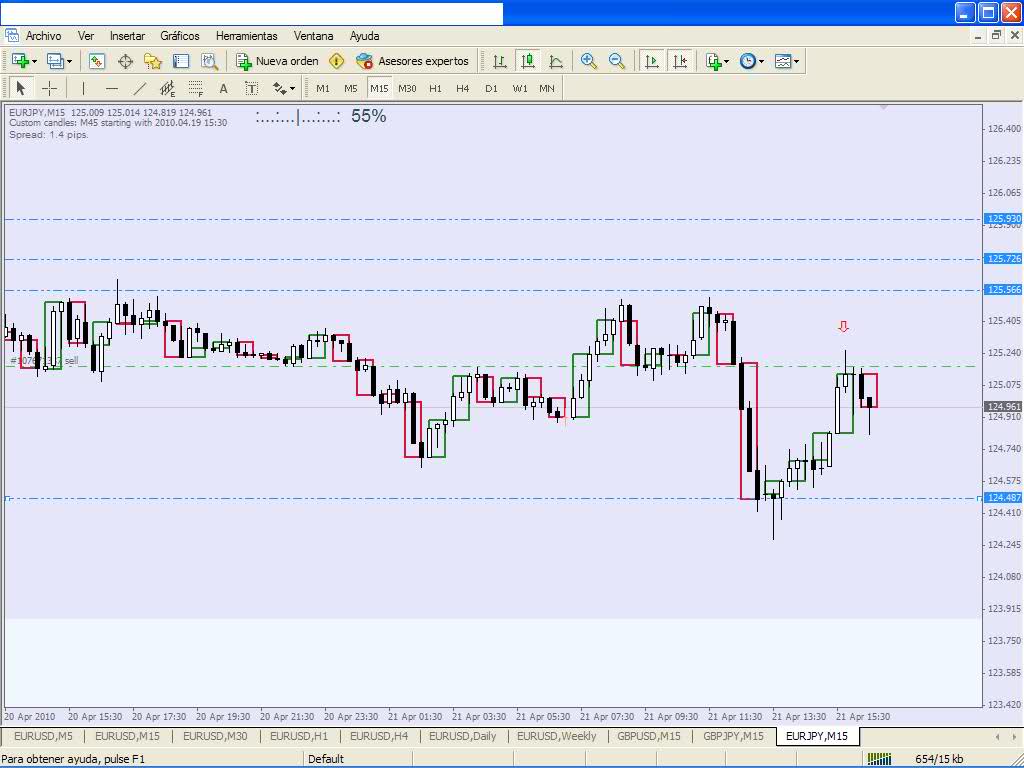Set timeframe to W1

coord(520,88)
